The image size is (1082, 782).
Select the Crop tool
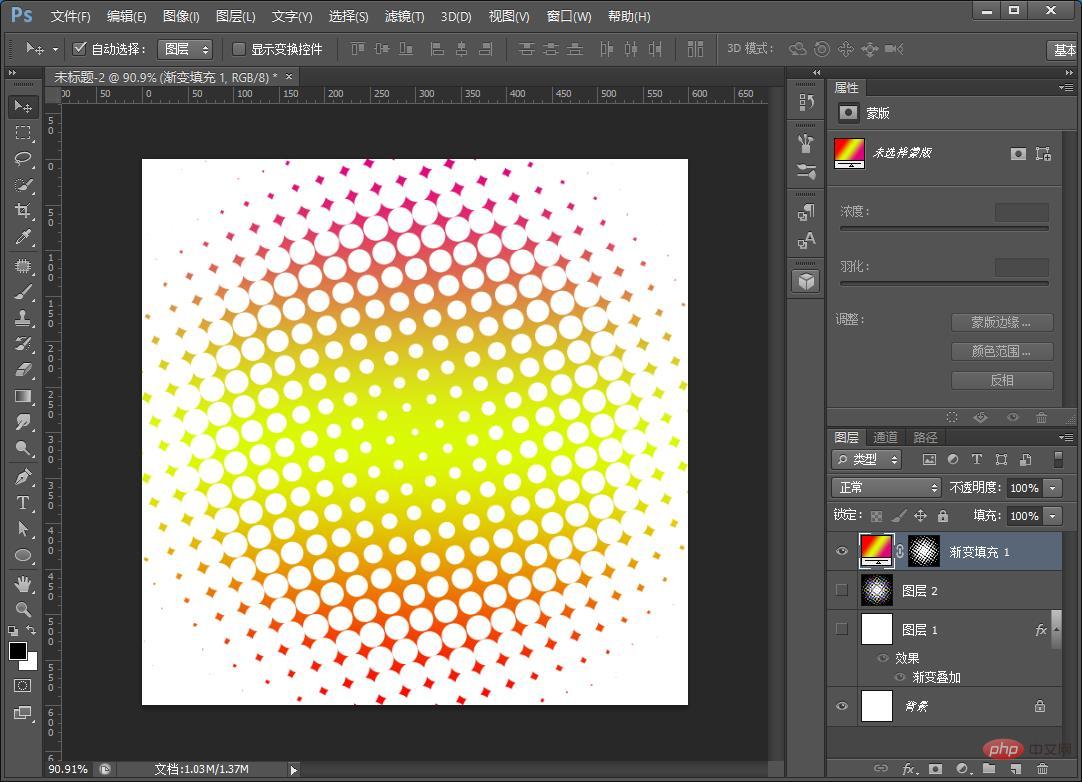[x=23, y=211]
